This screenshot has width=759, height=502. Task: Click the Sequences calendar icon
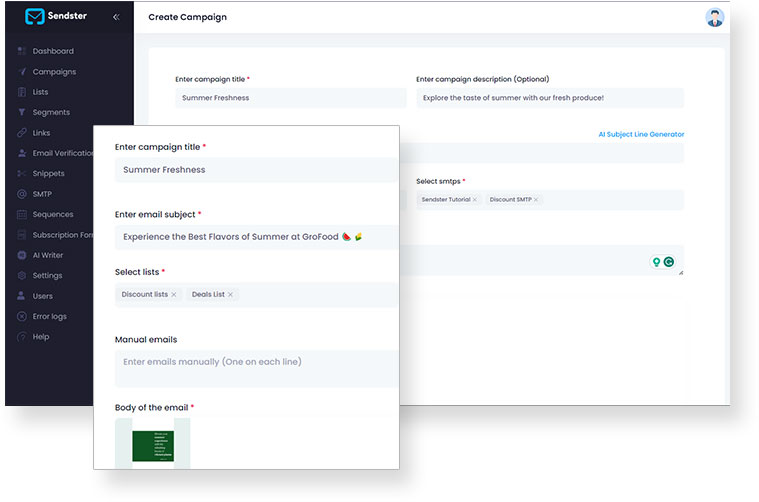tap(22, 214)
